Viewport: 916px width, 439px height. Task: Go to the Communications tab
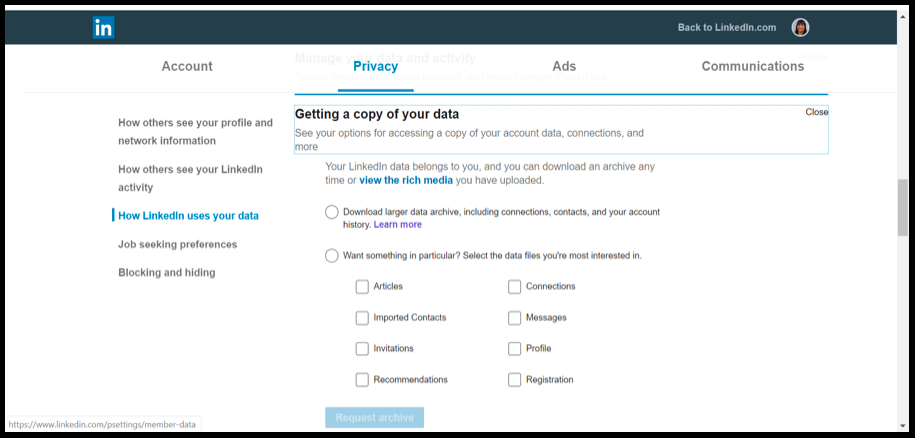pyautogui.click(x=752, y=67)
